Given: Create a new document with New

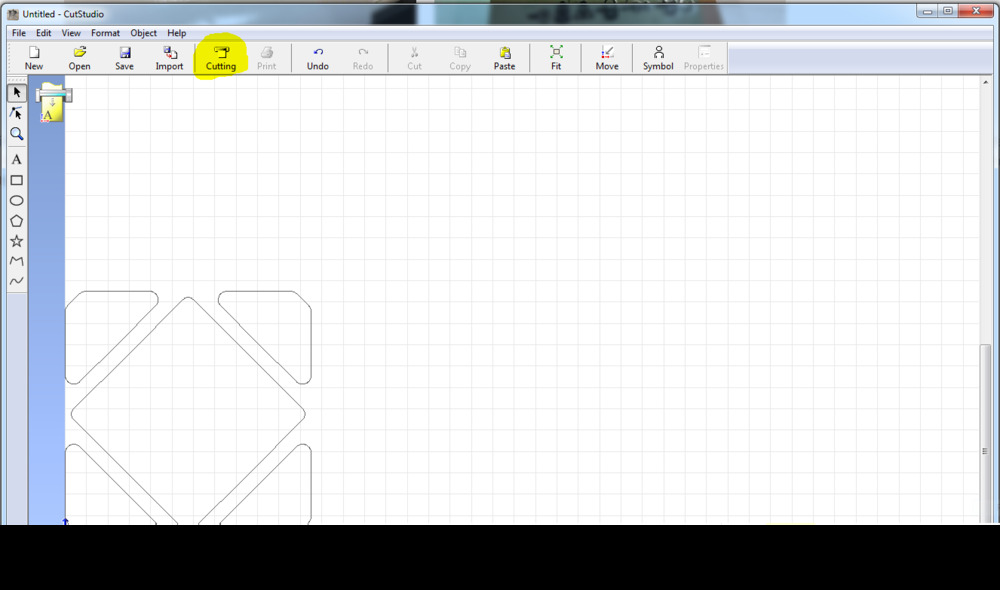Looking at the screenshot, I should pos(34,58).
